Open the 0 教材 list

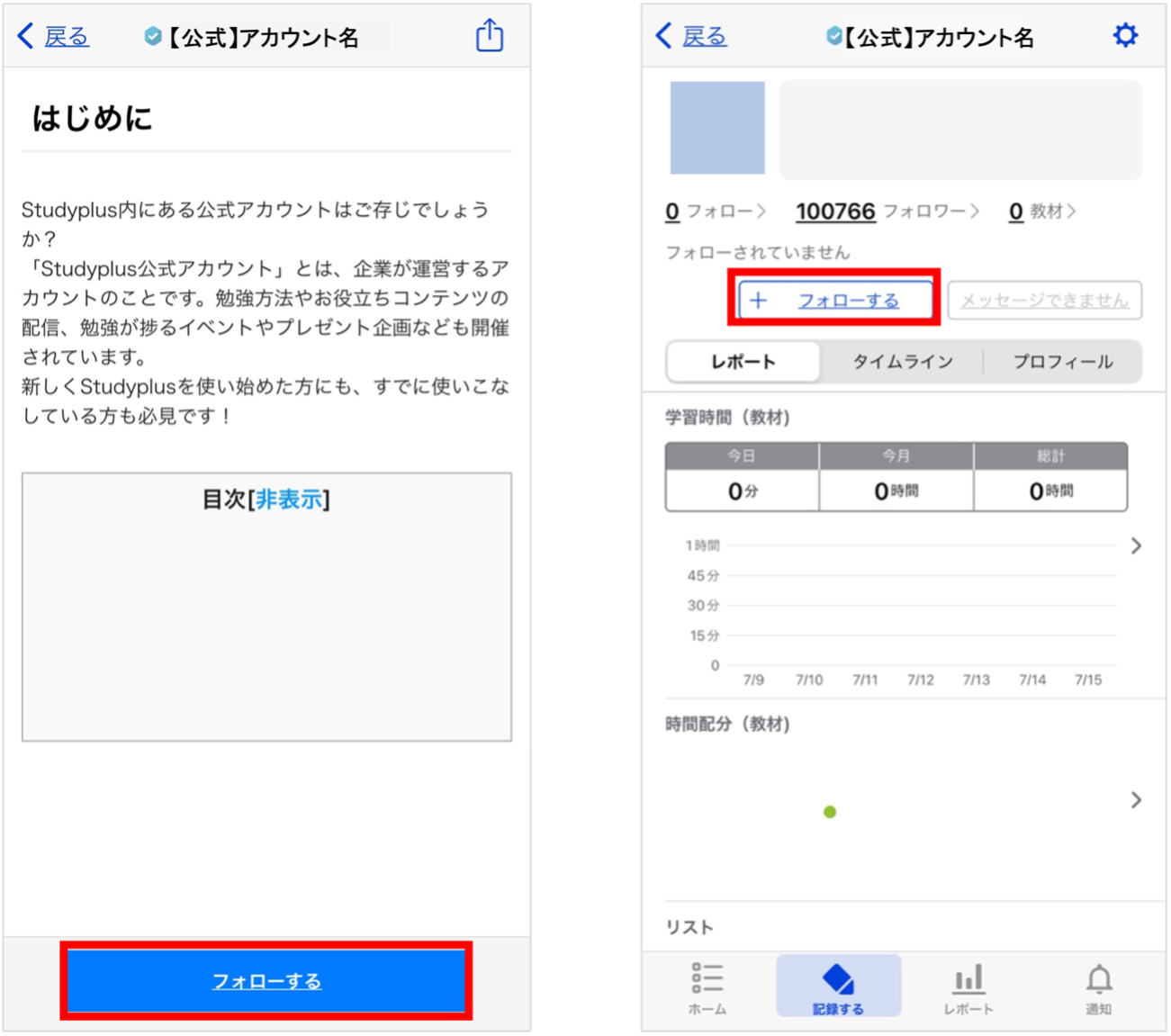pos(1042,212)
